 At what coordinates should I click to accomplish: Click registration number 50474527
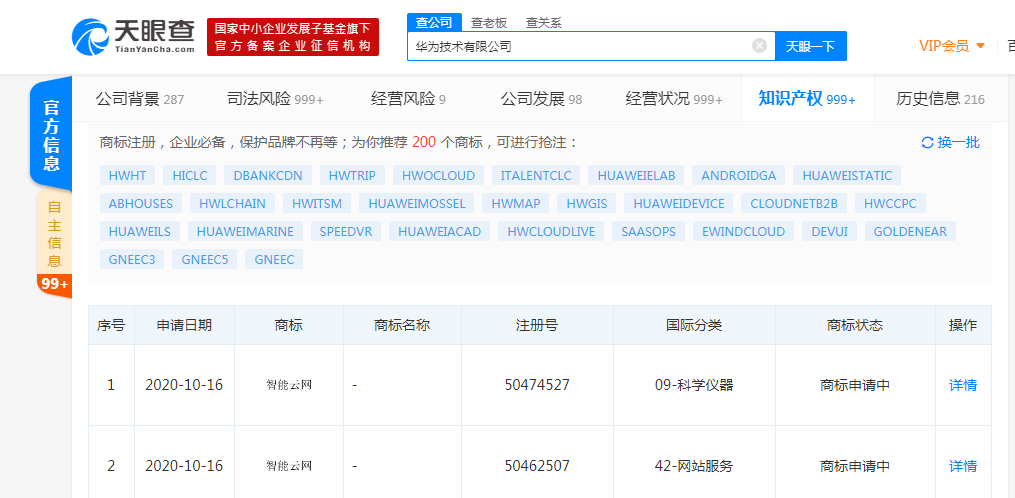tap(537, 385)
